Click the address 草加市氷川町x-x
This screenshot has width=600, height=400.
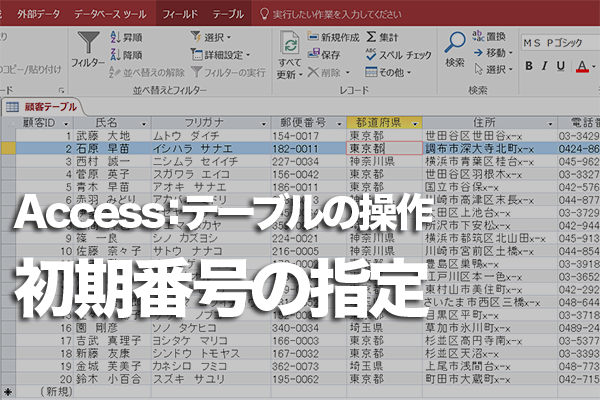click(468, 328)
